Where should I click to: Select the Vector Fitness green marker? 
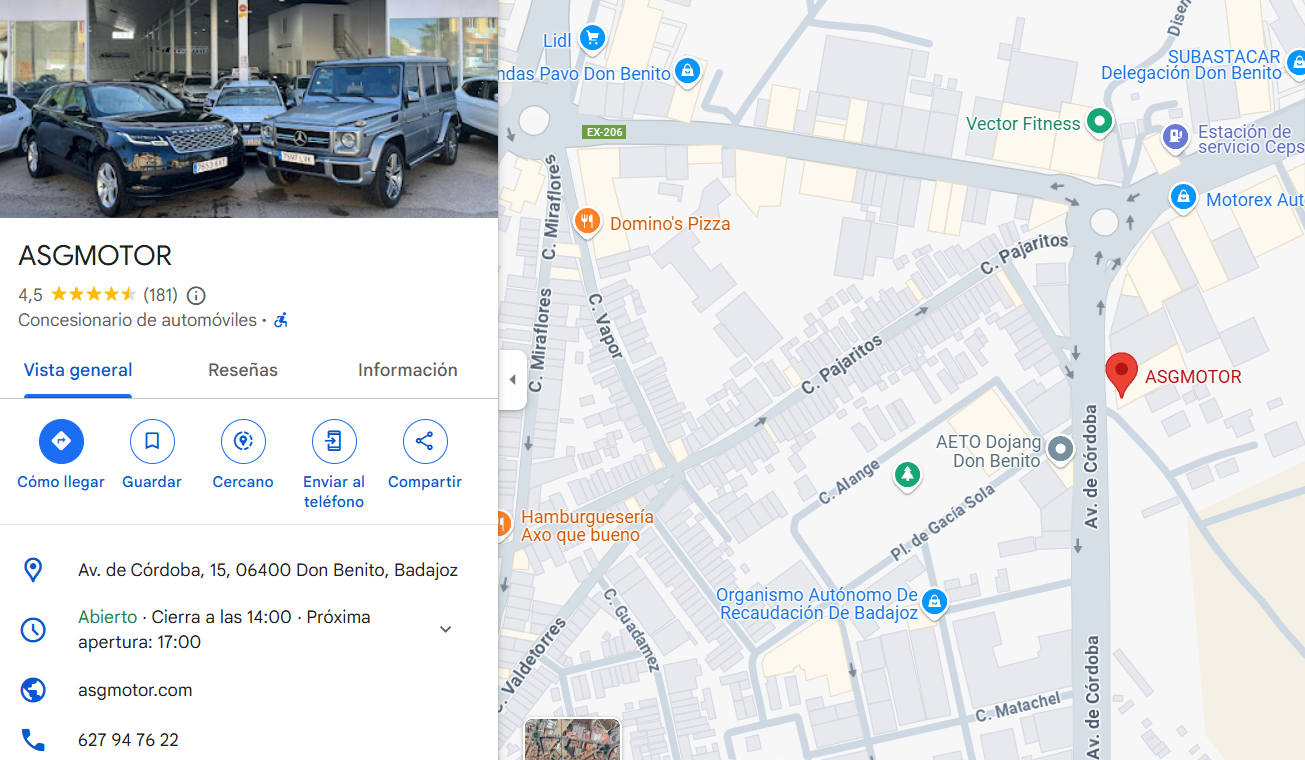[x=1100, y=122]
